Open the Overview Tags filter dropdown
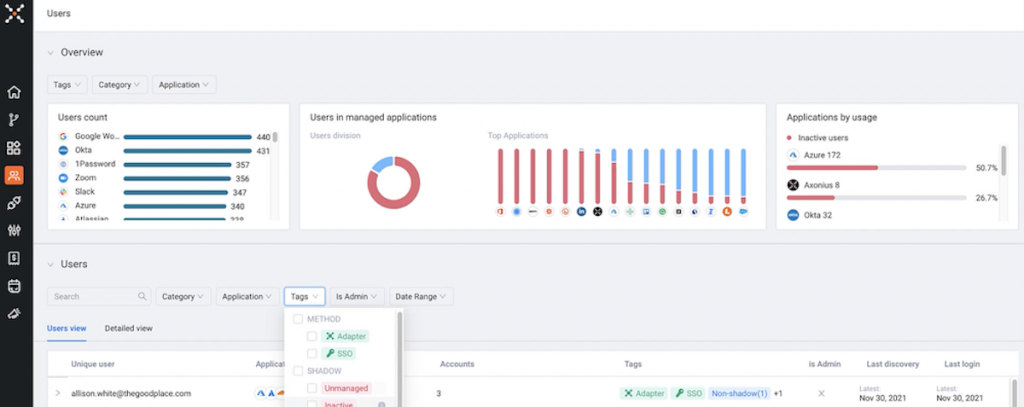Viewport: 1024px width, 407px height. pyautogui.click(x=67, y=85)
